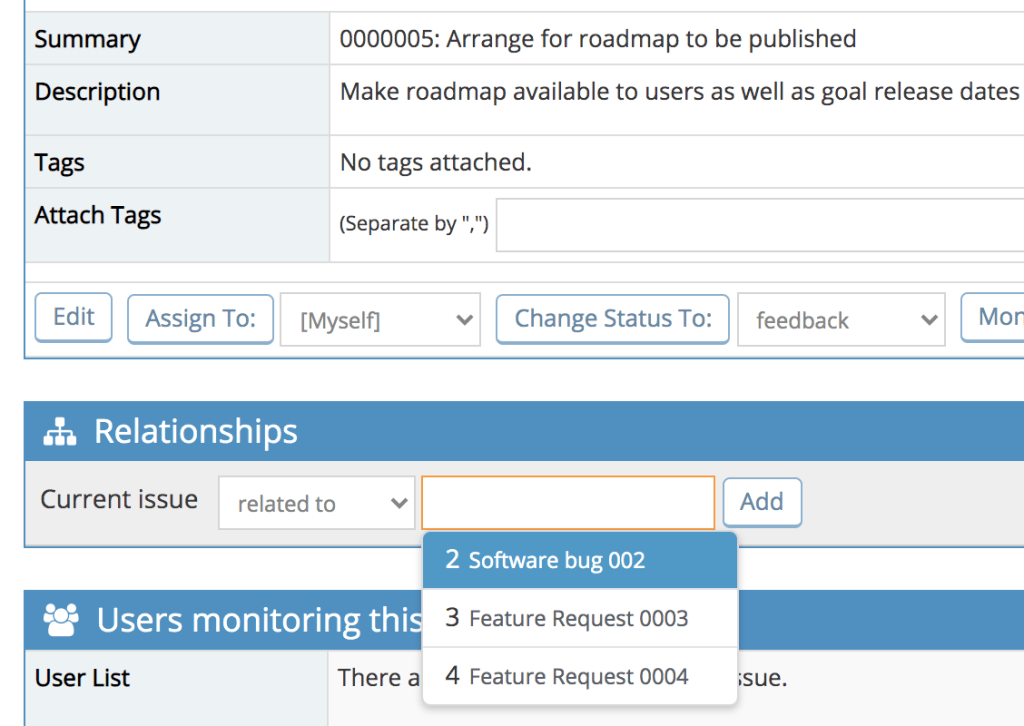This screenshot has width=1024, height=726.
Task: Open the [Myself] assignee dropdown
Action: (x=380, y=320)
